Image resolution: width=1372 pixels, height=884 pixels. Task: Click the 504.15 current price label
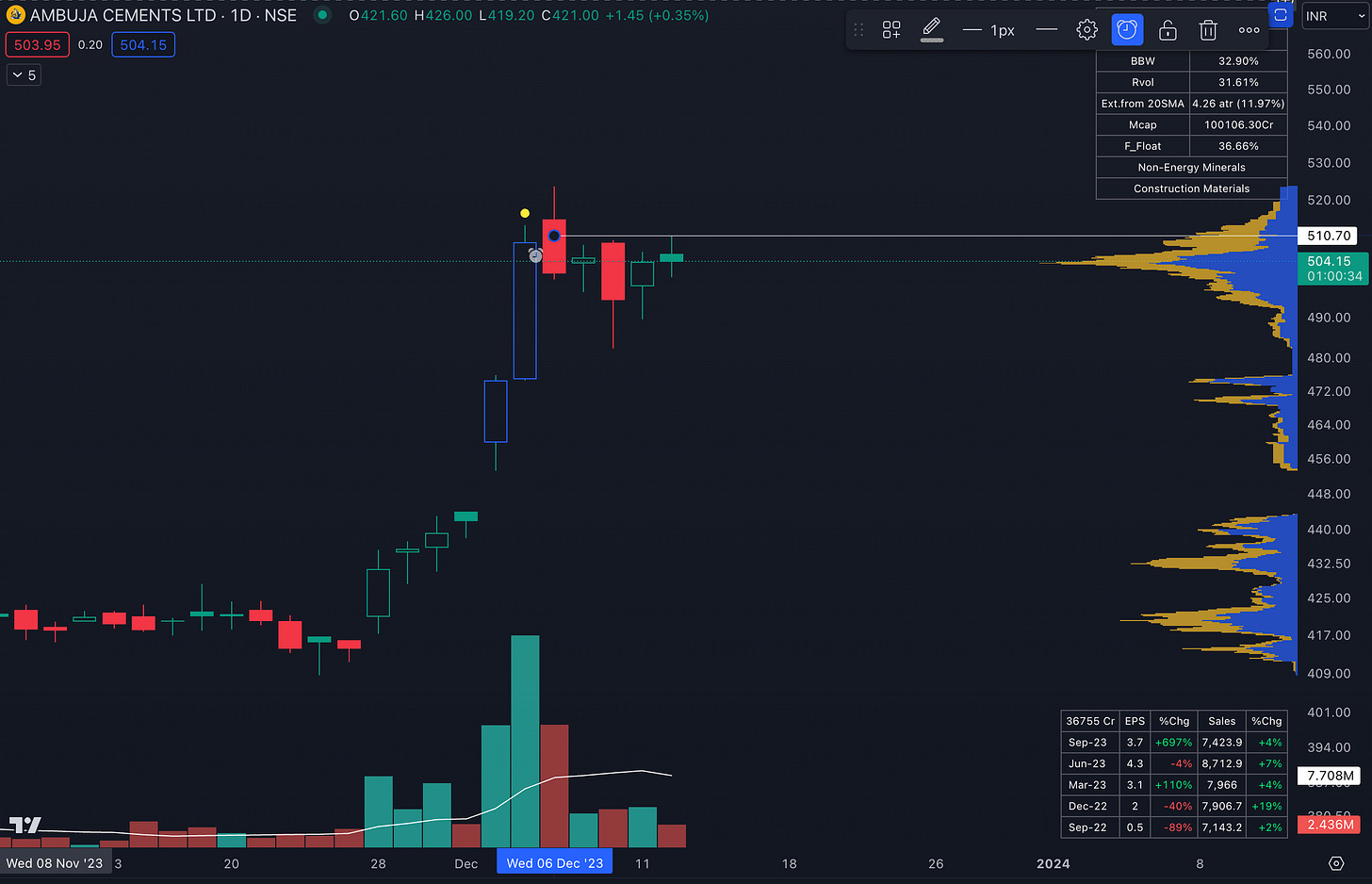(x=1332, y=269)
